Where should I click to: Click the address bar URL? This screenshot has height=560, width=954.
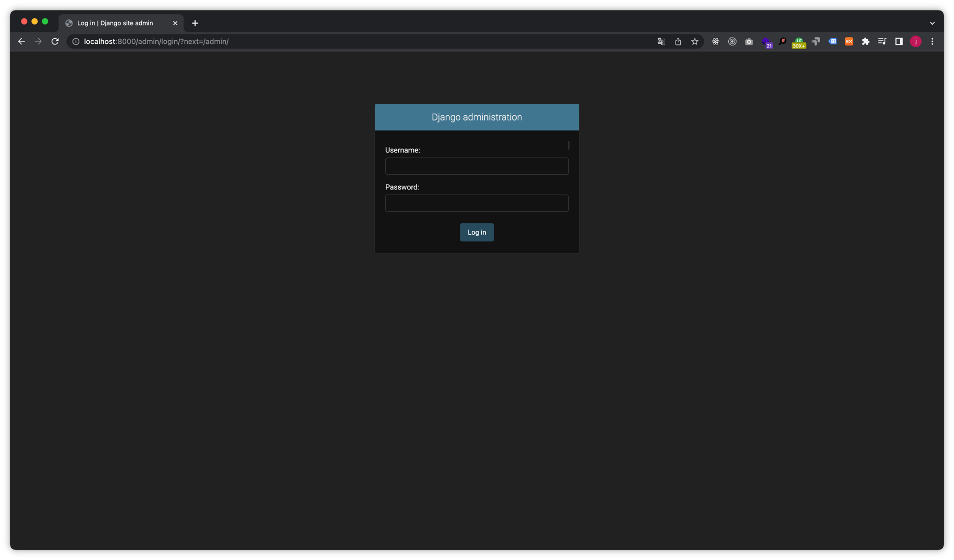pos(156,41)
